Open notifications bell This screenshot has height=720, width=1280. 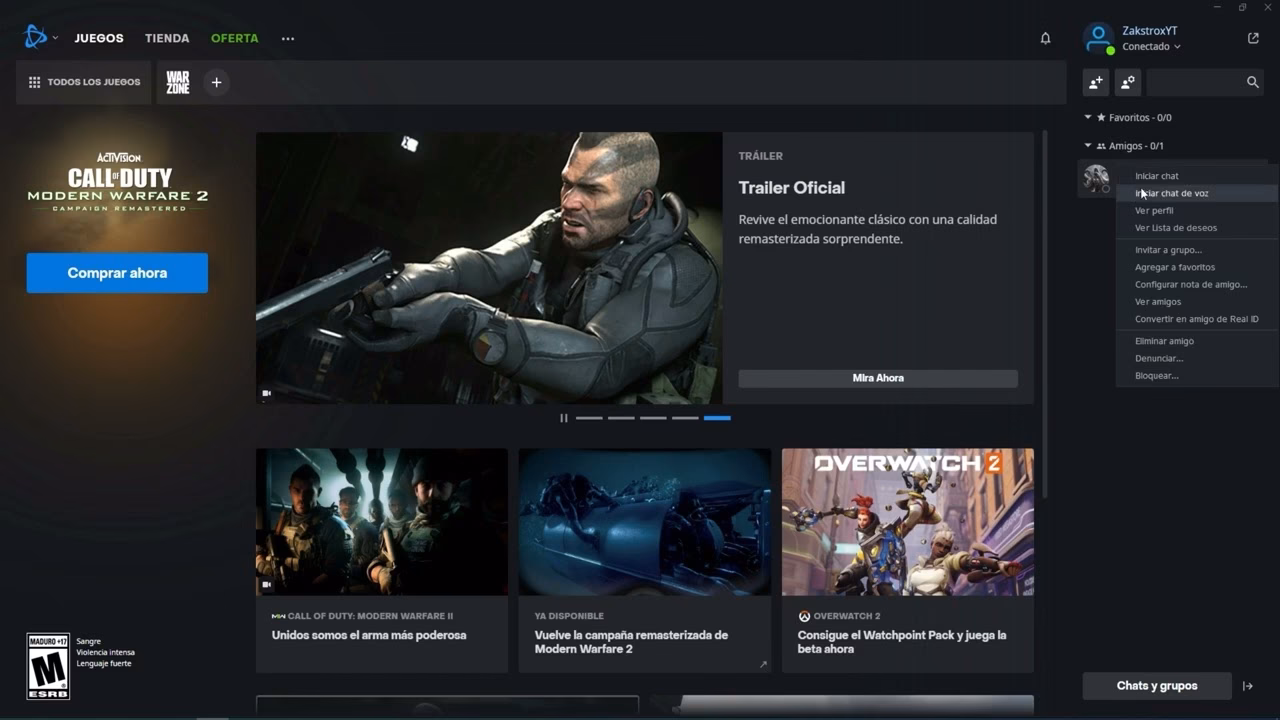(1045, 38)
